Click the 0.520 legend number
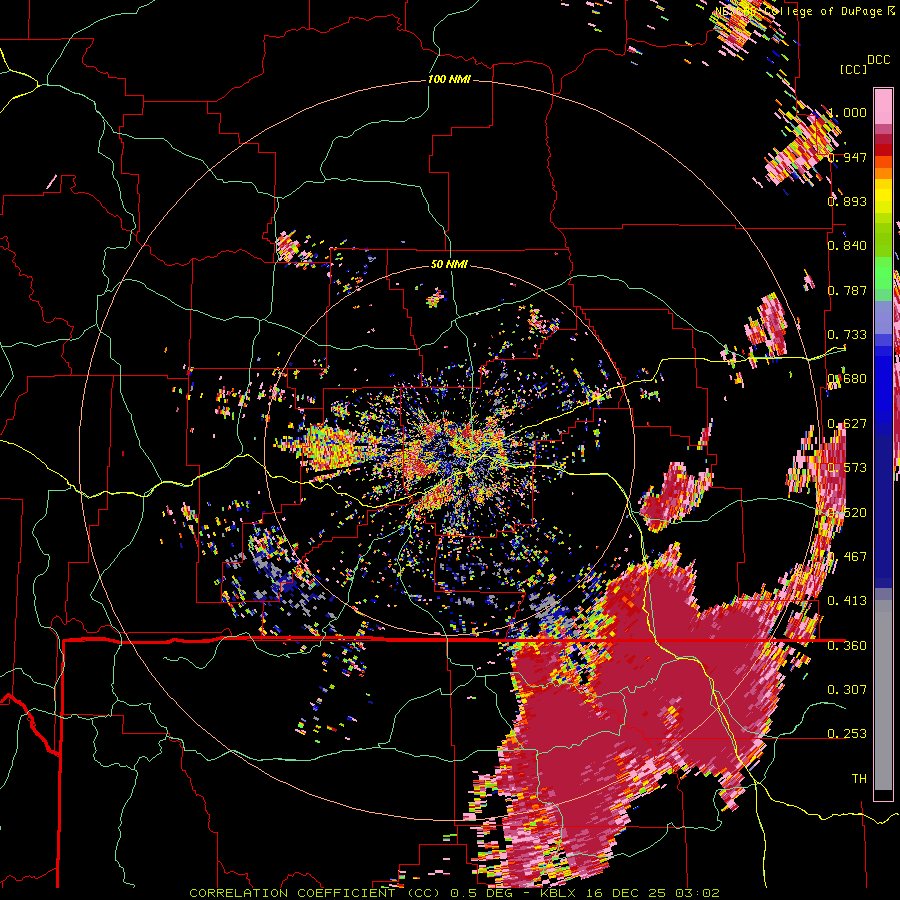This screenshot has width=900, height=900. coord(847,512)
